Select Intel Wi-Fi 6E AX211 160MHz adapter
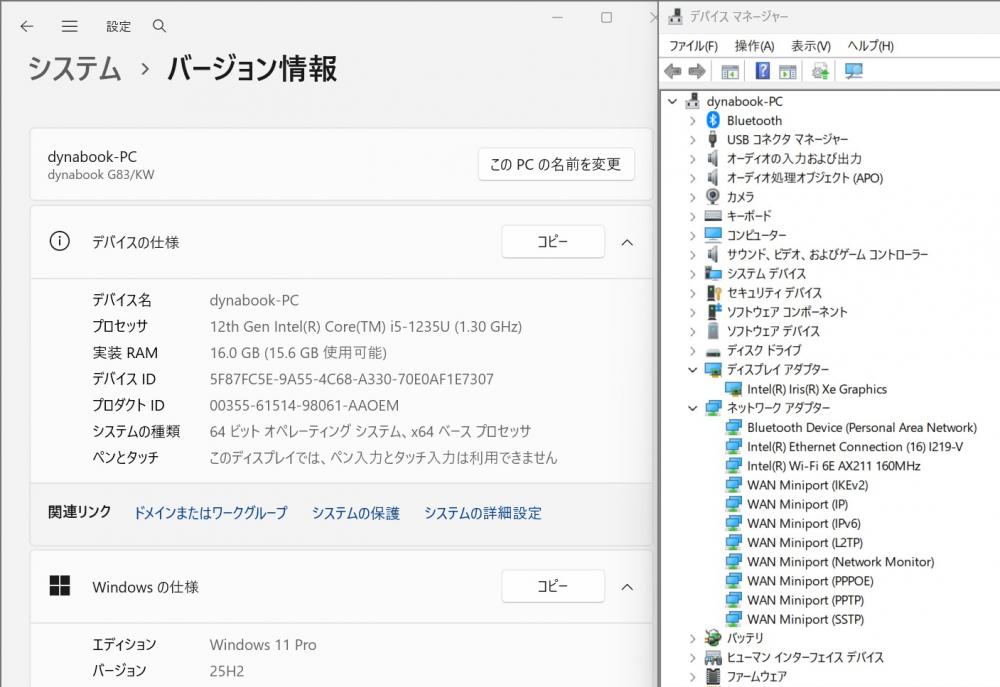This screenshot has height=687, width=1000. pyautogui.click(x=834, y=466)
